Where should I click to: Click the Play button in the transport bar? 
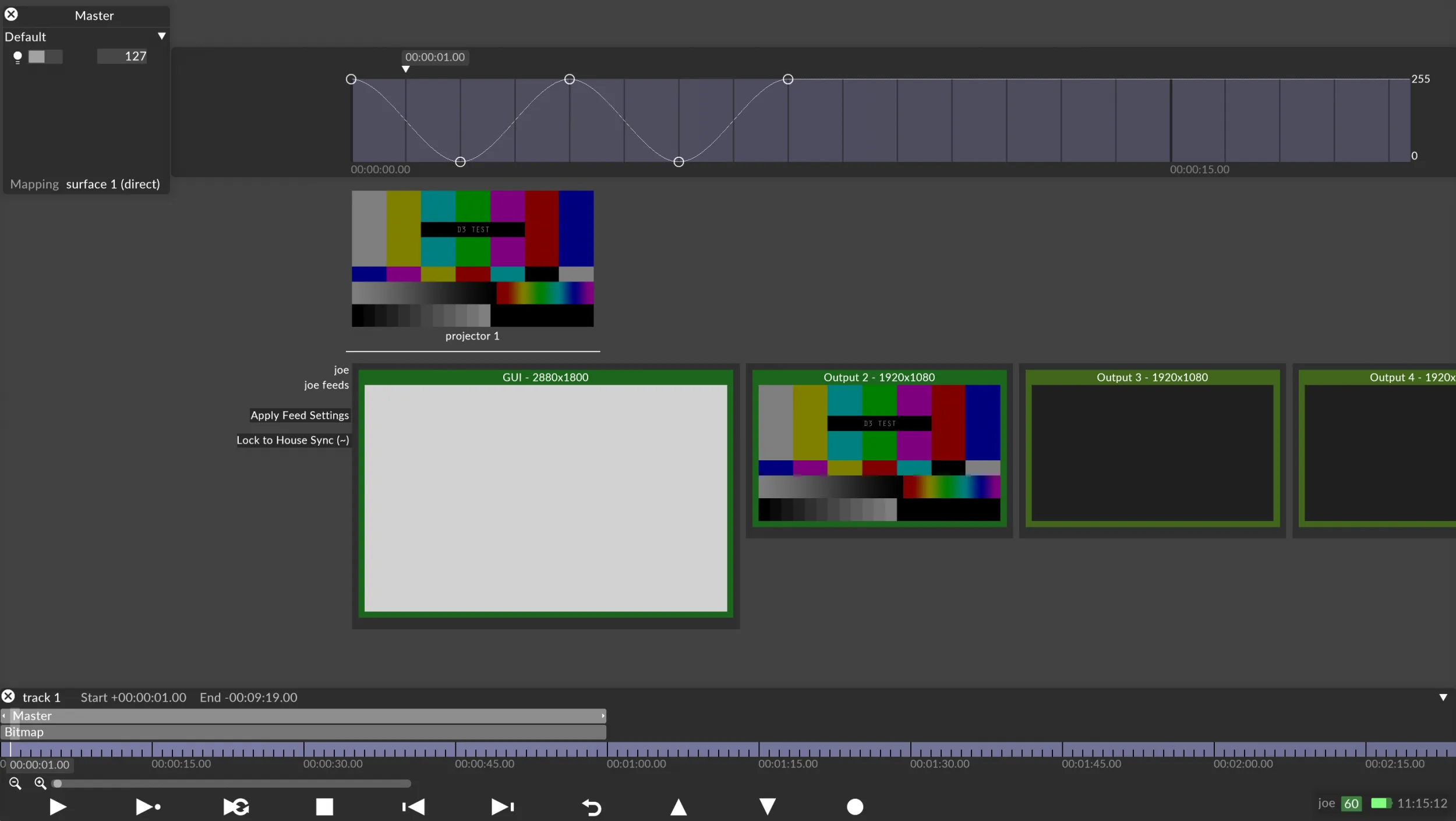click(58, 806)
